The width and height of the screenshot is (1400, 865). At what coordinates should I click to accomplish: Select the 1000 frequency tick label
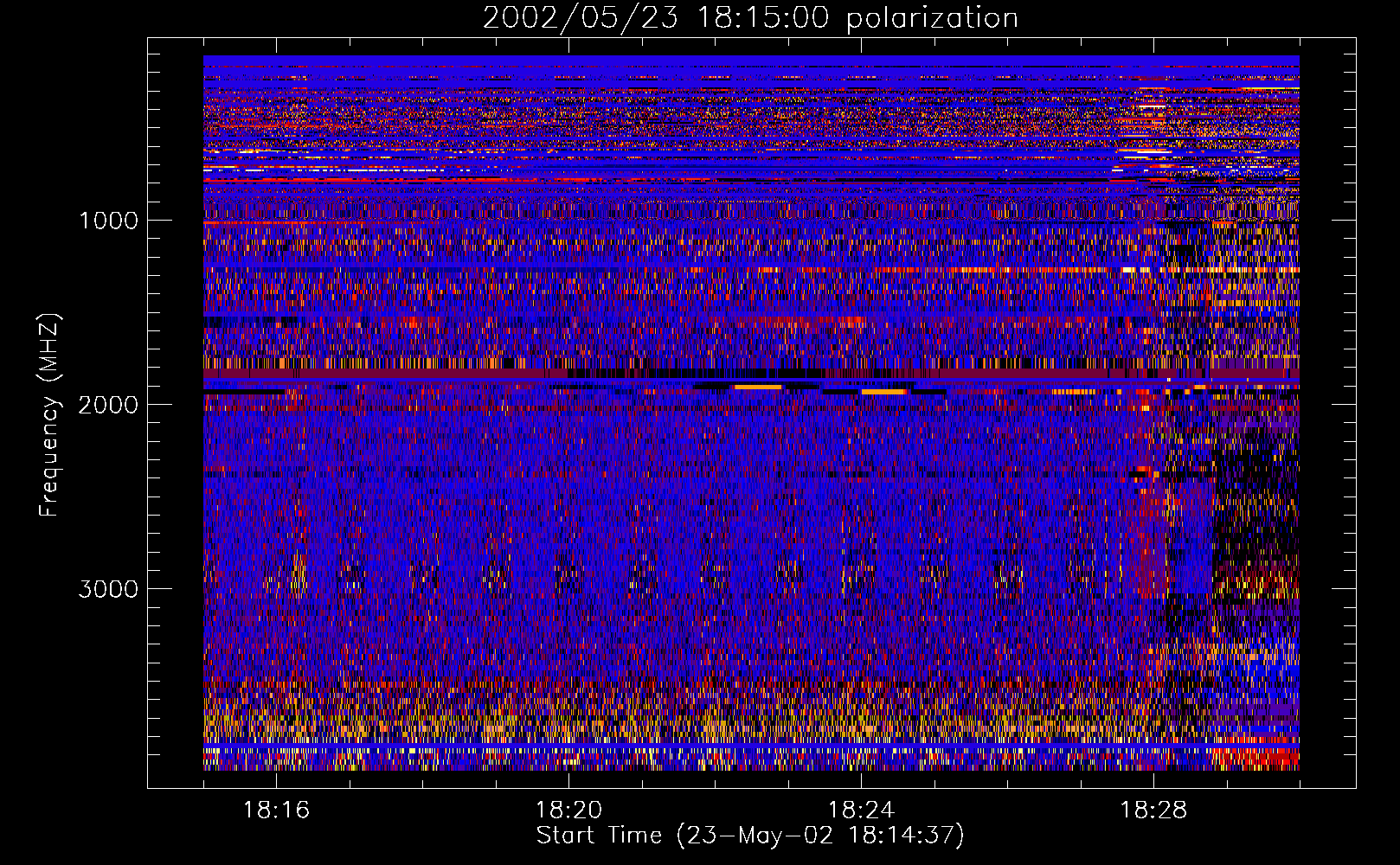pyautogui.click(x=108, y=221)
